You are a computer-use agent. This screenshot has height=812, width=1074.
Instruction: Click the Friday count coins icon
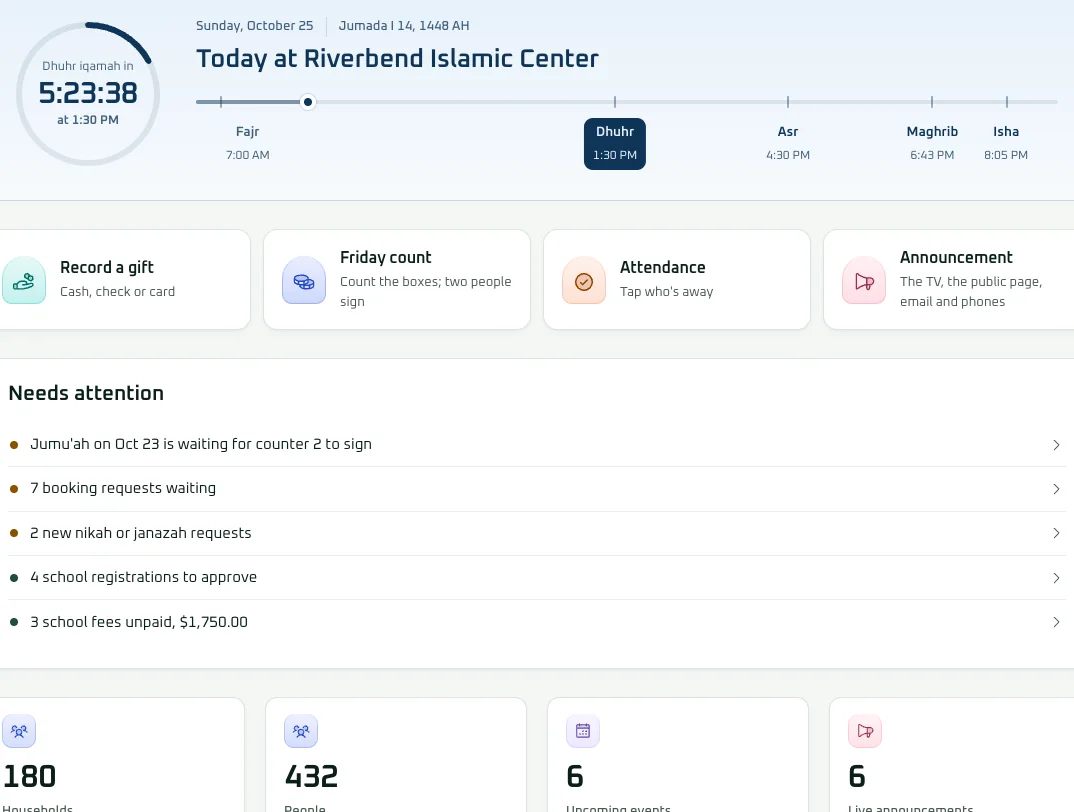(304, 281)
